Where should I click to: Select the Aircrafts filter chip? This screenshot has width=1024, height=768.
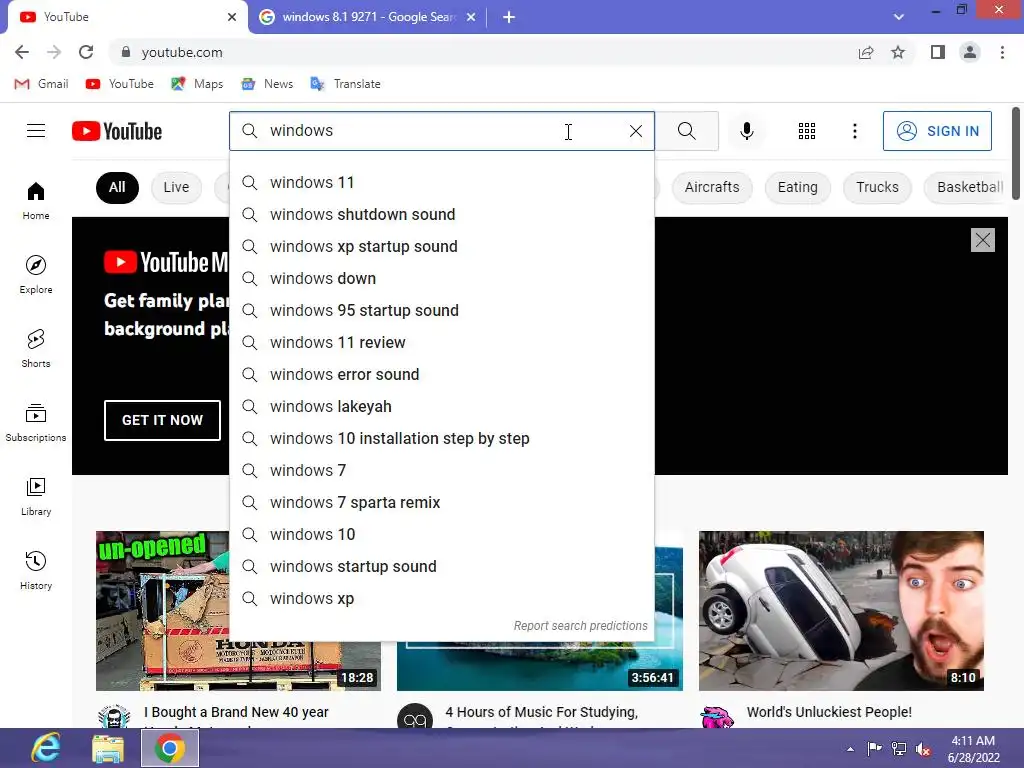coord(712,187)
